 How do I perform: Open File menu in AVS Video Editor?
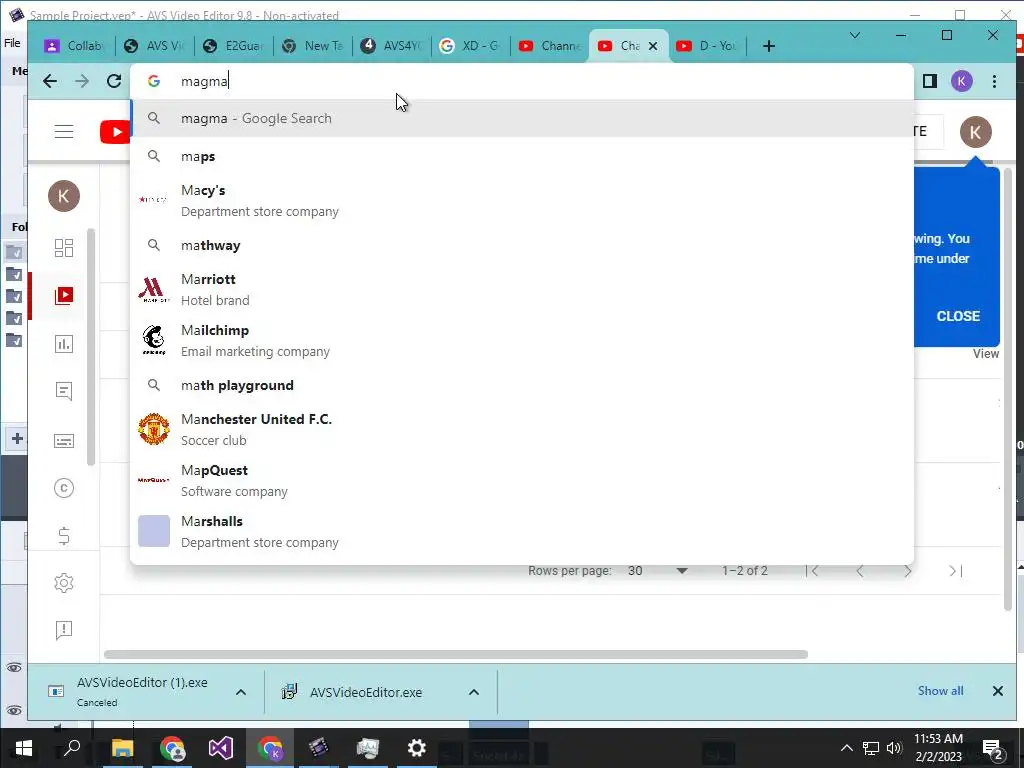[x=12, y=43]
